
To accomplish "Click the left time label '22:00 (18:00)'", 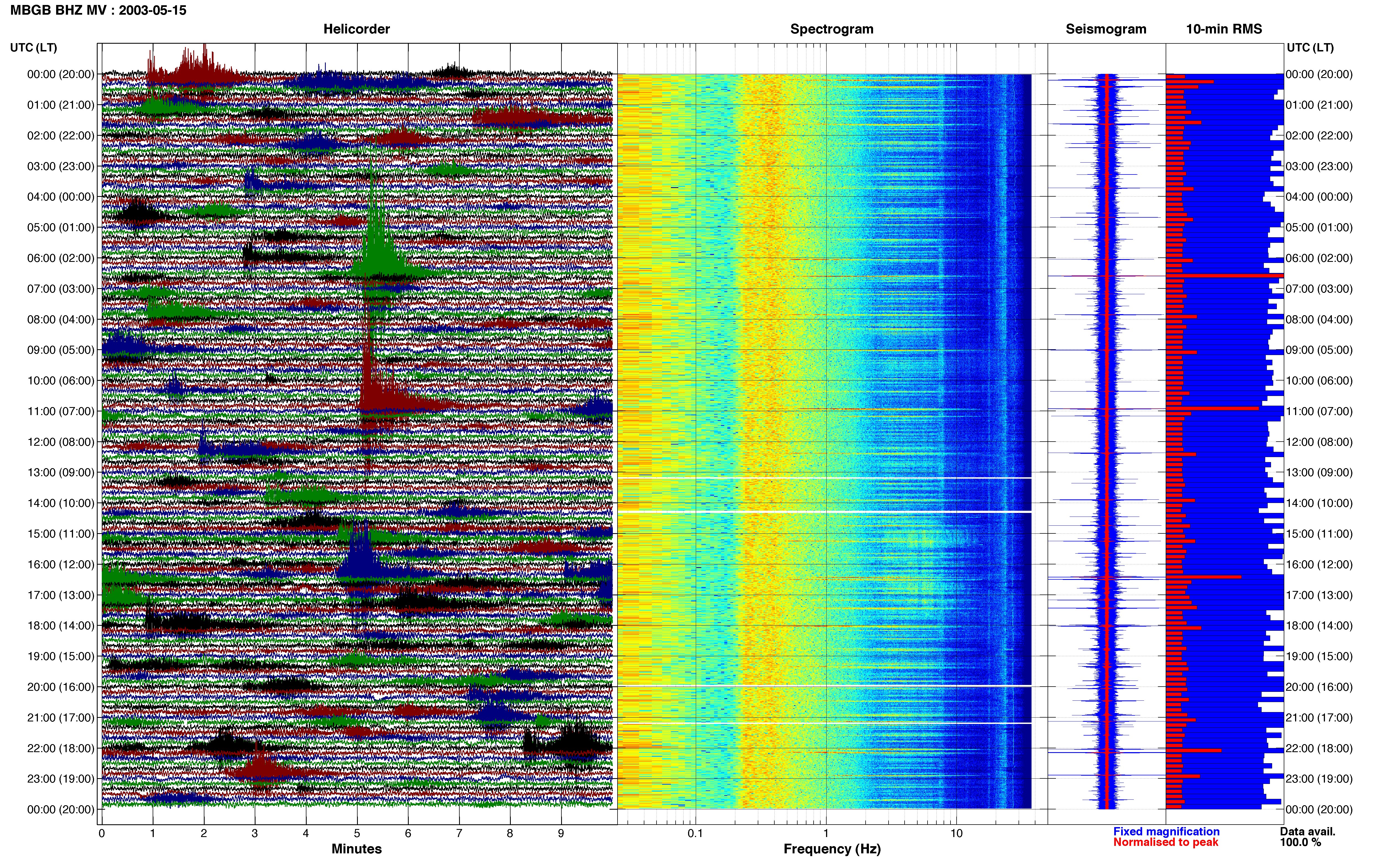I will 60,749.
